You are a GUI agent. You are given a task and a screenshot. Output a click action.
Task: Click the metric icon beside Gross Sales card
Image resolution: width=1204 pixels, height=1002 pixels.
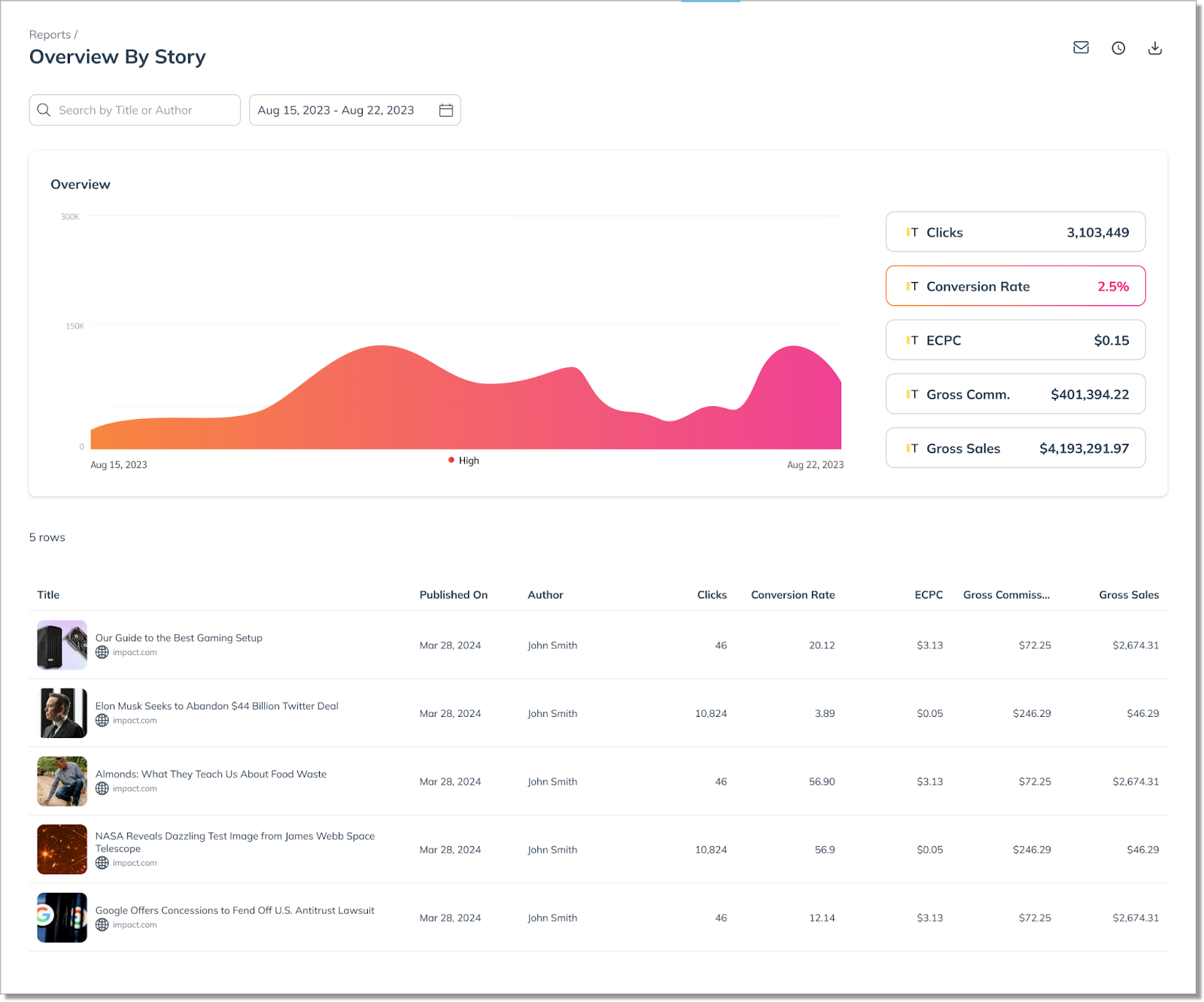coord(912,448)
